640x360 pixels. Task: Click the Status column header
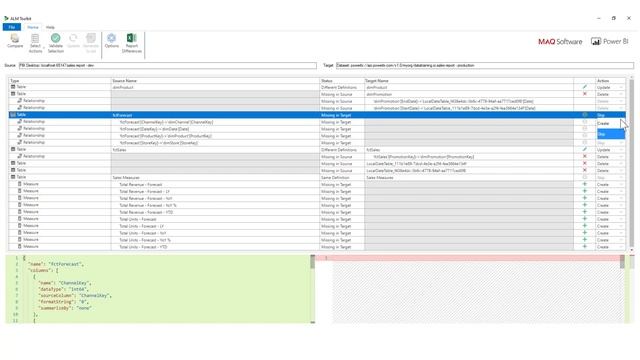[342, 81]
